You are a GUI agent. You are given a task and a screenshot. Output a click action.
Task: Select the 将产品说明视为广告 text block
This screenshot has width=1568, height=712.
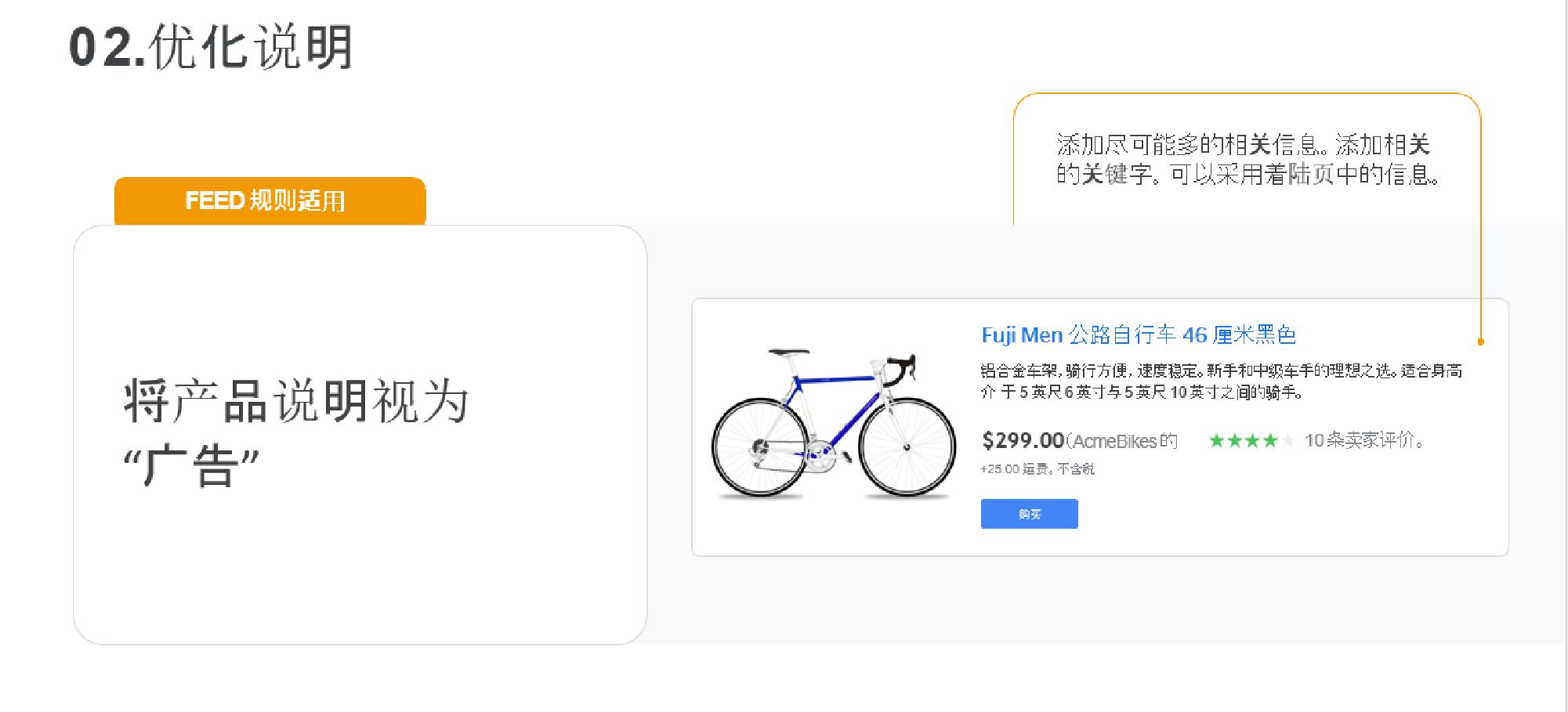coord(298,431)
